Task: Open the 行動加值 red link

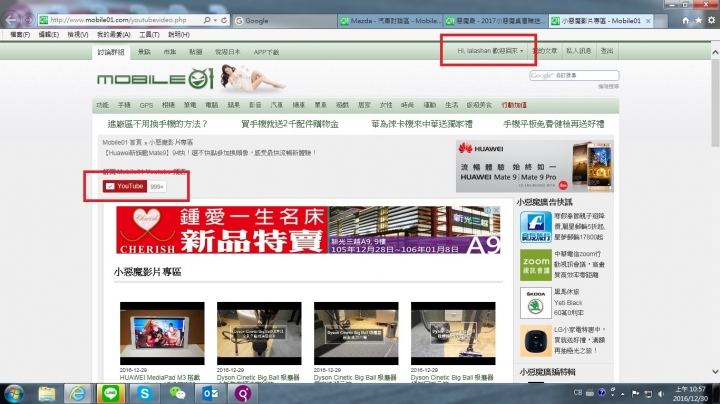Action: click(x=514, y=105)
